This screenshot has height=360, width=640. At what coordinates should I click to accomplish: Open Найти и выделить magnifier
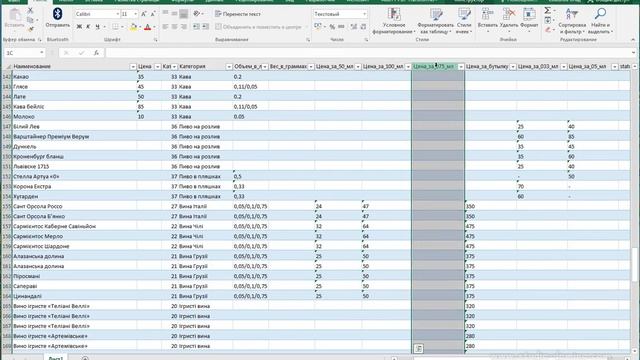600,20
